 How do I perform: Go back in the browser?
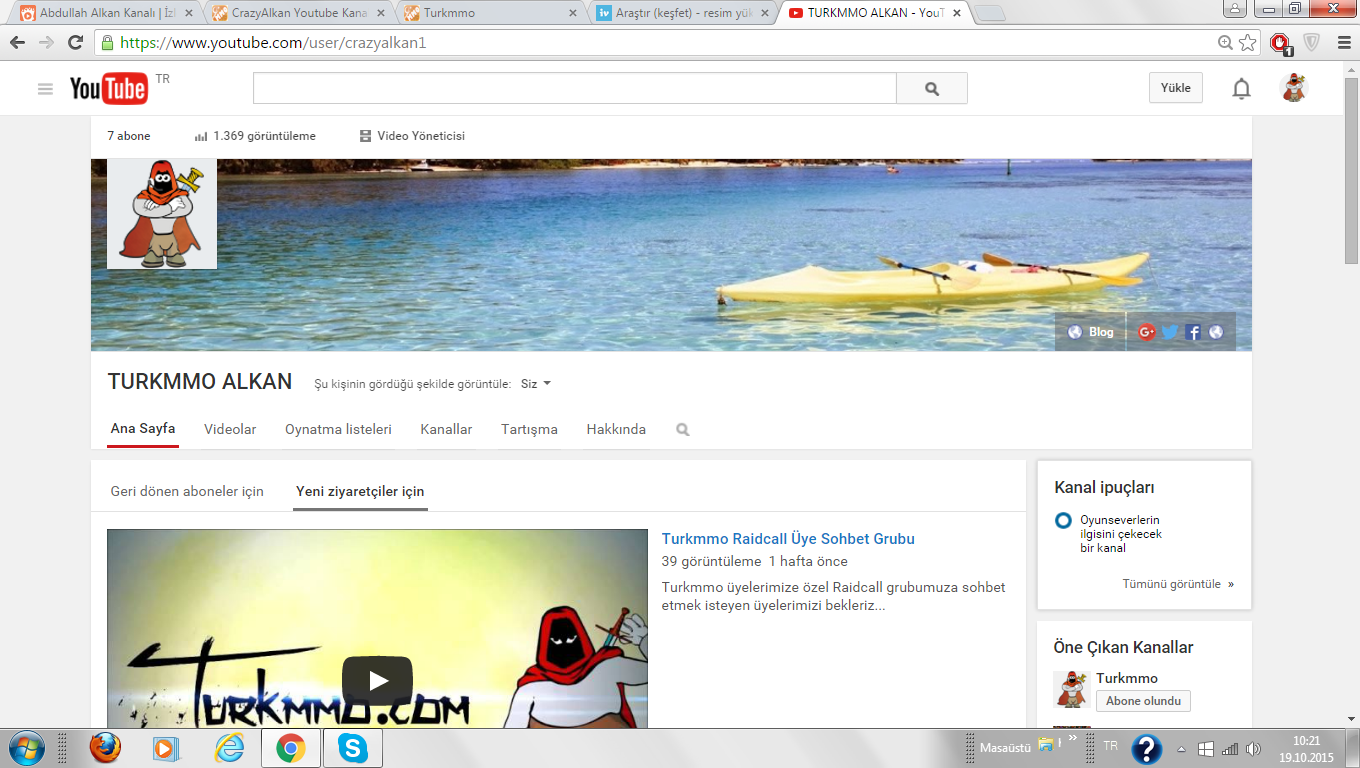[18, 43]
